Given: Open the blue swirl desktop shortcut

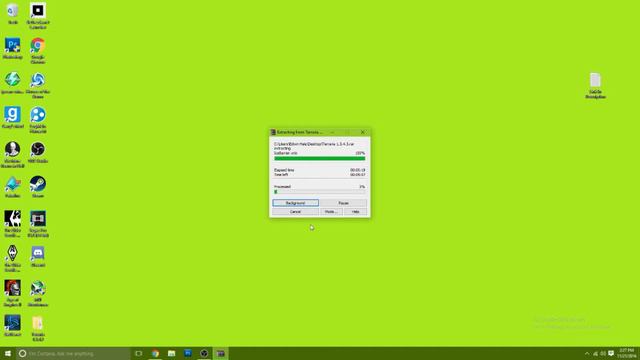Looking at the screenshot, I should (x=38, y=85).
